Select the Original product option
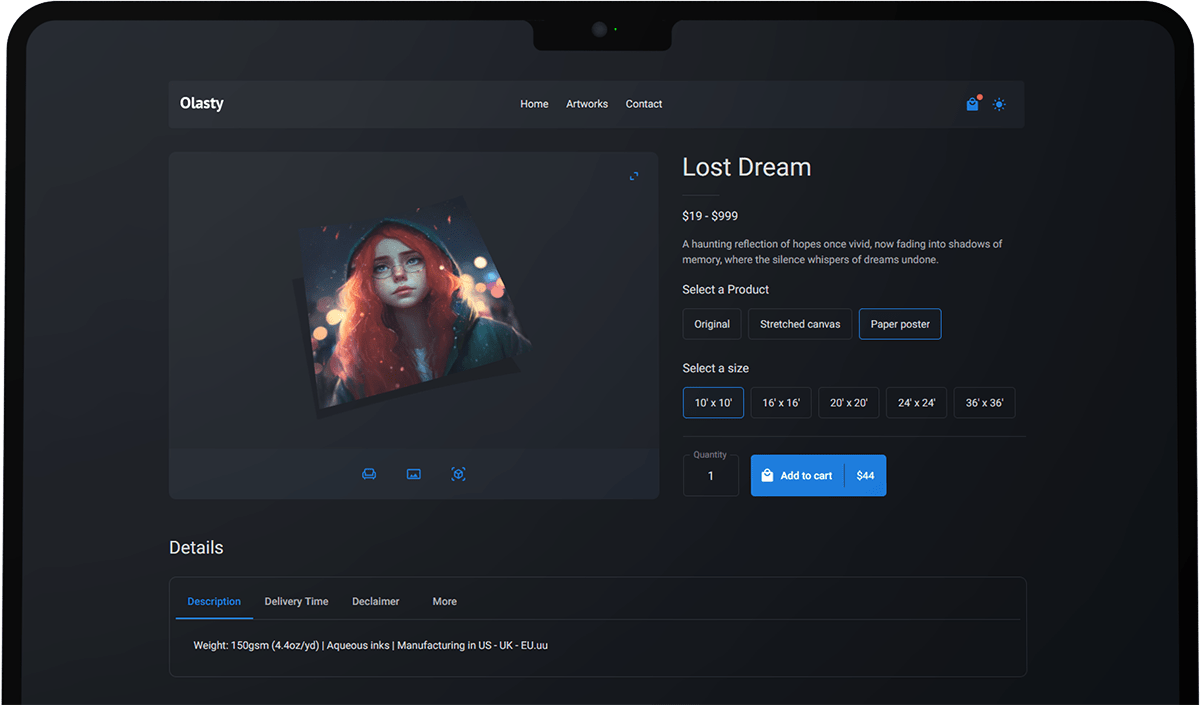Image resolution: width=1200 pixels, height=705 pixels. pyautogui.click(x=712, y=324)
